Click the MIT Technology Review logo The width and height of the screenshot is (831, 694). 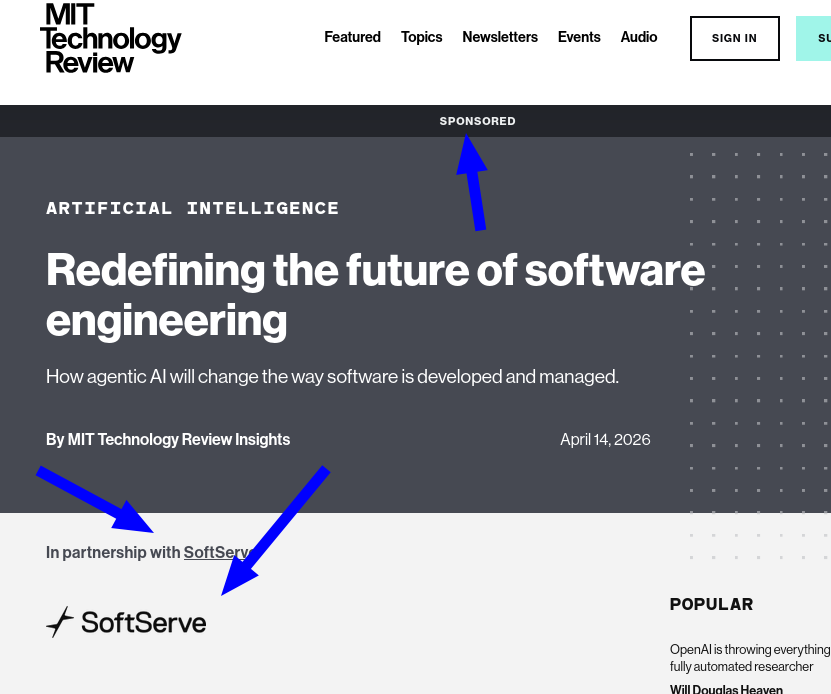pyautogui.click(x=111, y=38)
